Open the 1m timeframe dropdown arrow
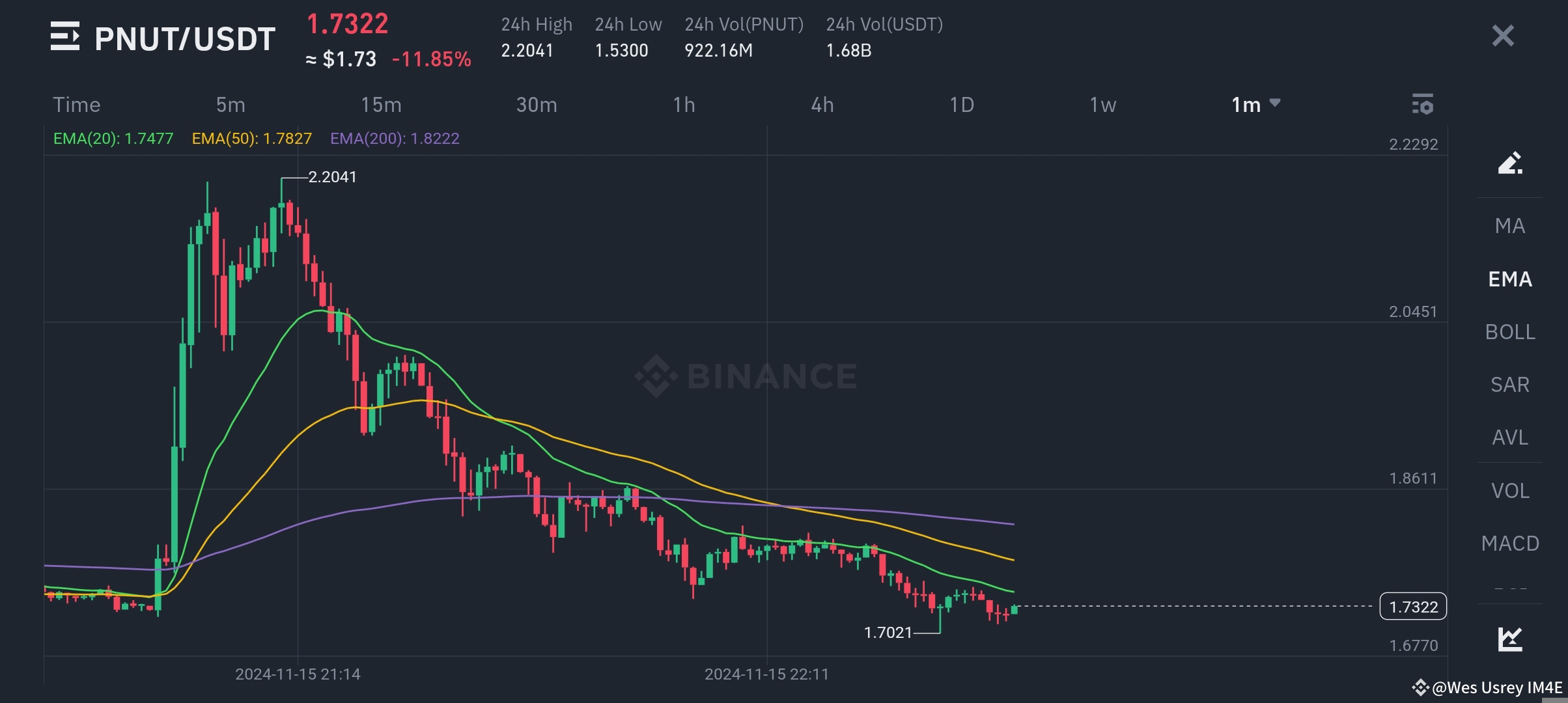This screenshot has height=703, width=1568. (x=1275, y=104)
